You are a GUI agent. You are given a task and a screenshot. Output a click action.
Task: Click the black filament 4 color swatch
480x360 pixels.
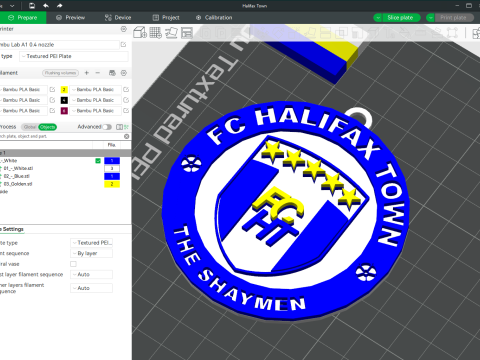(x=64, y=100)
